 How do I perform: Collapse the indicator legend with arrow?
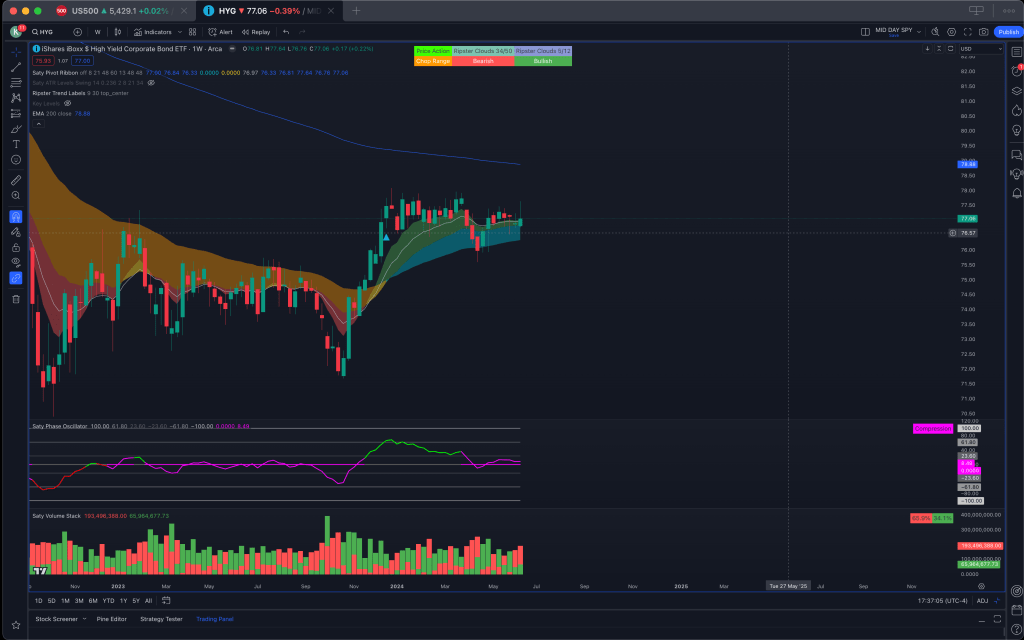[37, 124]
